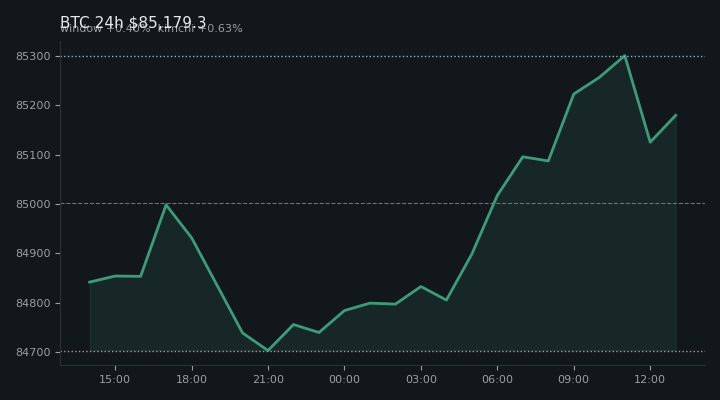Image resolution: width=720 pixels, height=400 pixels.
Task: Click the 18:00 time axis label
Action: click(x=191, y=379)
